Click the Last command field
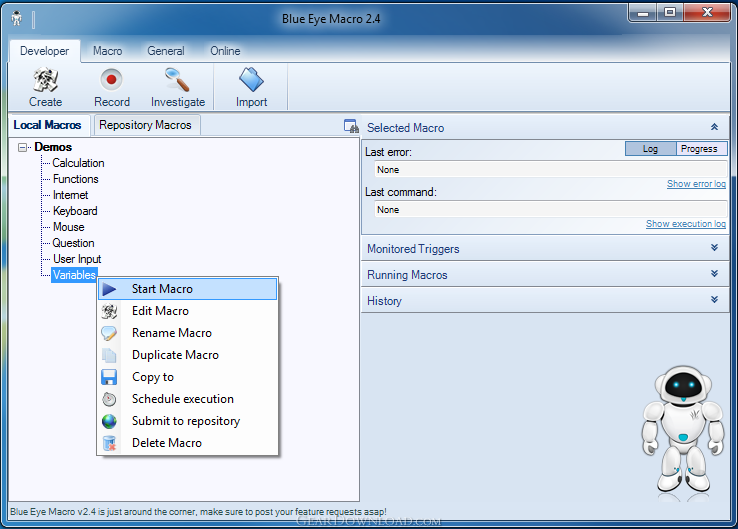Screen dimensions: 738x529 [x=551, y=210]
